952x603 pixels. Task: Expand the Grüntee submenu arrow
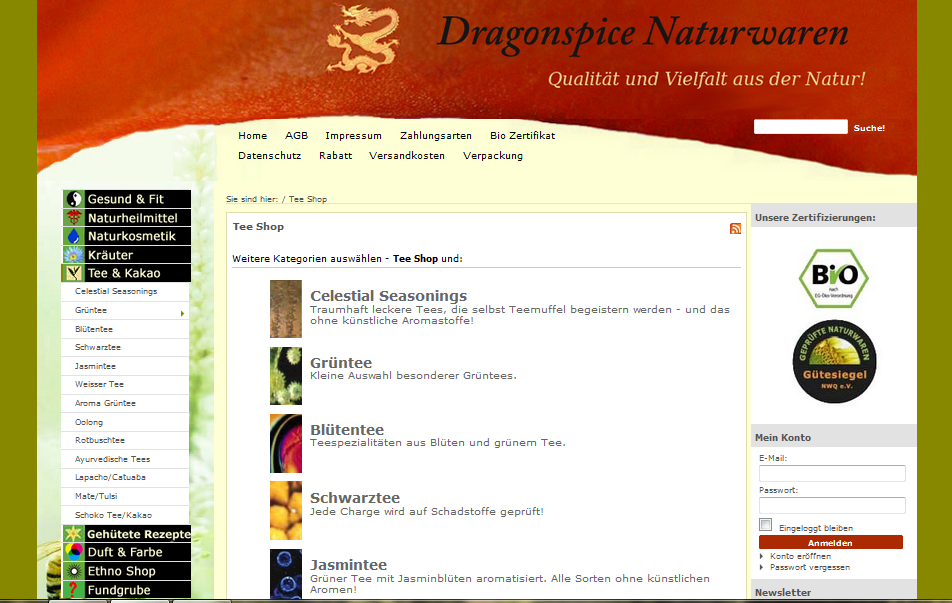182,314
